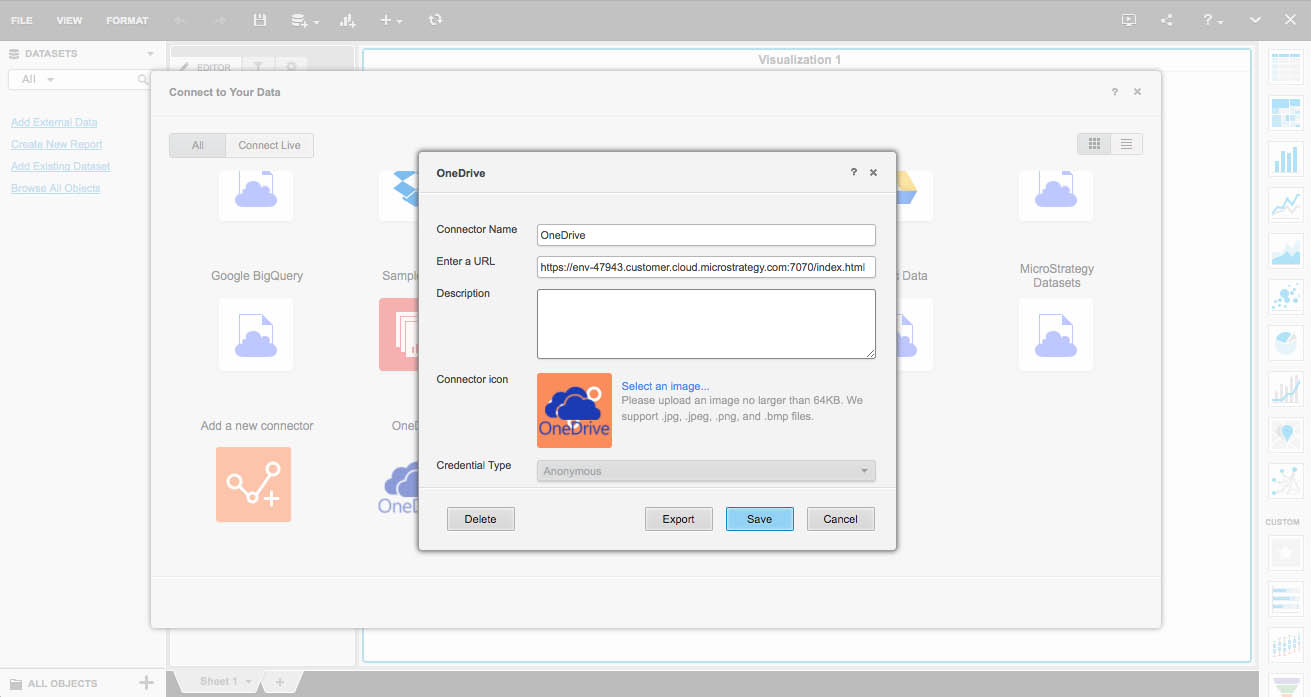
Task: Select the Bar Chart visualization icon
Action: point(1284,159)
